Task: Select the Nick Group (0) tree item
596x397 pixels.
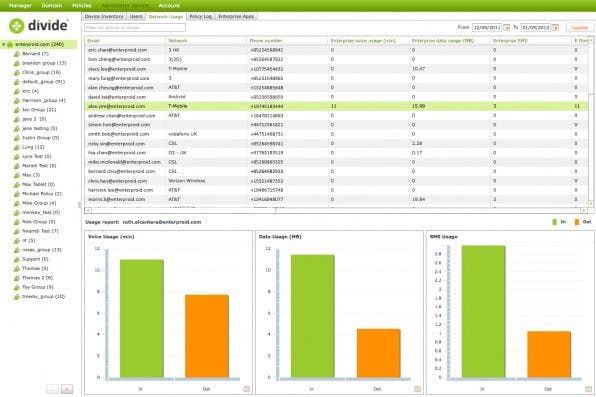Action: (x=38, y=222)
